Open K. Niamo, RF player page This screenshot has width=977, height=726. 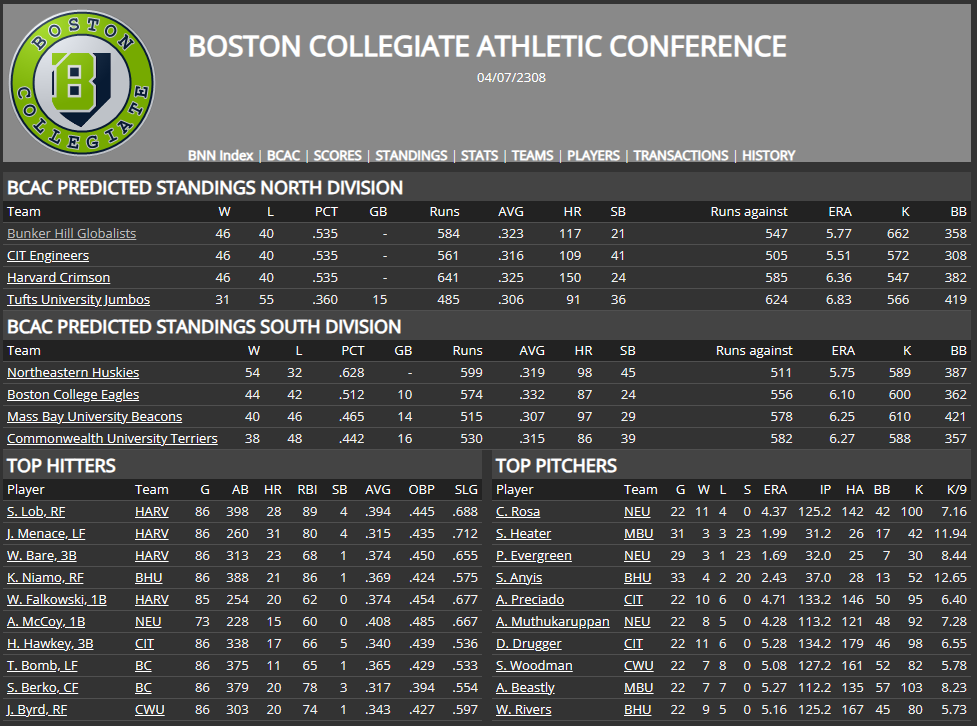click(x=43, y=577)
